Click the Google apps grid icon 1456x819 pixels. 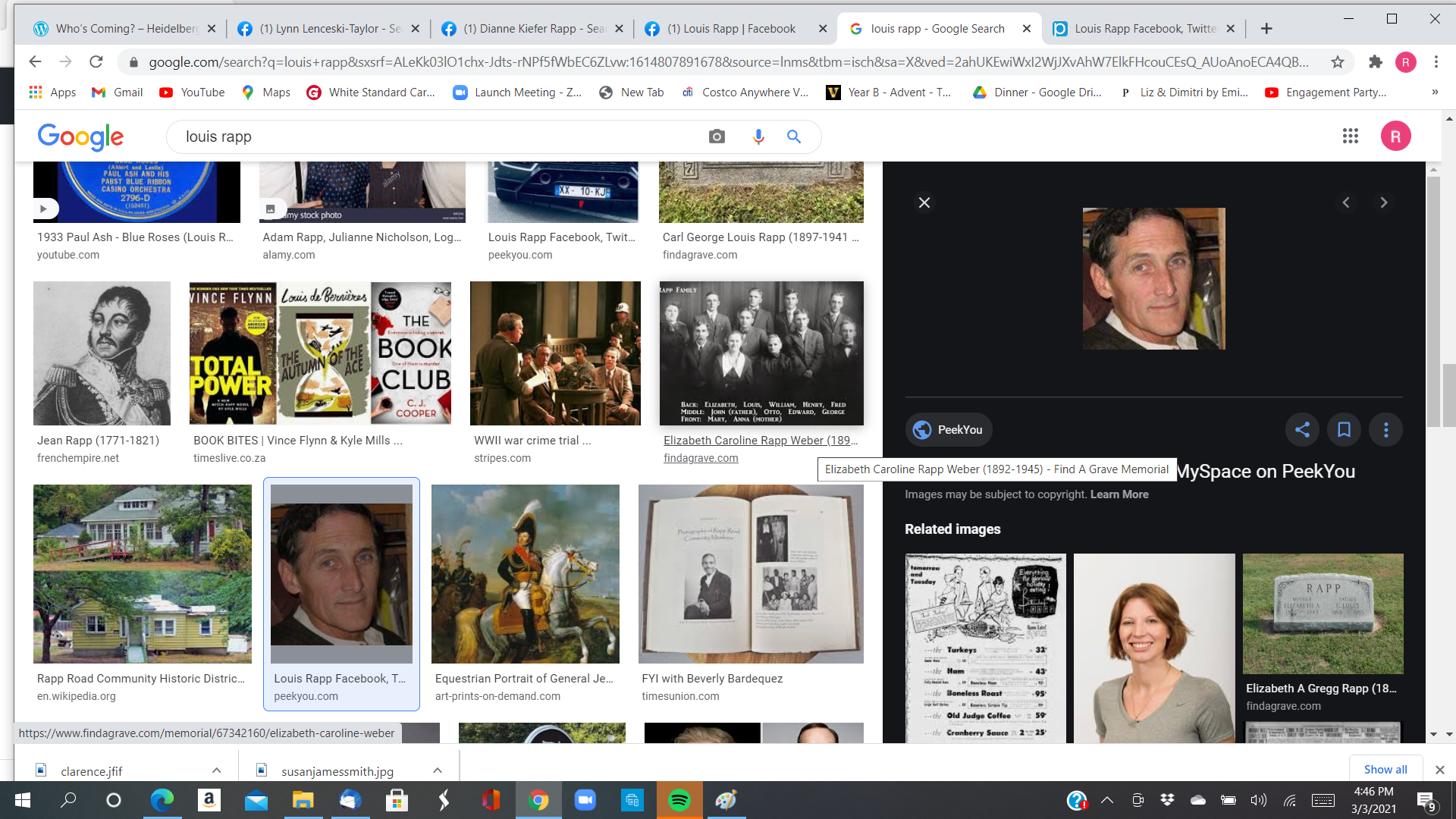[x=1350, y=136]
